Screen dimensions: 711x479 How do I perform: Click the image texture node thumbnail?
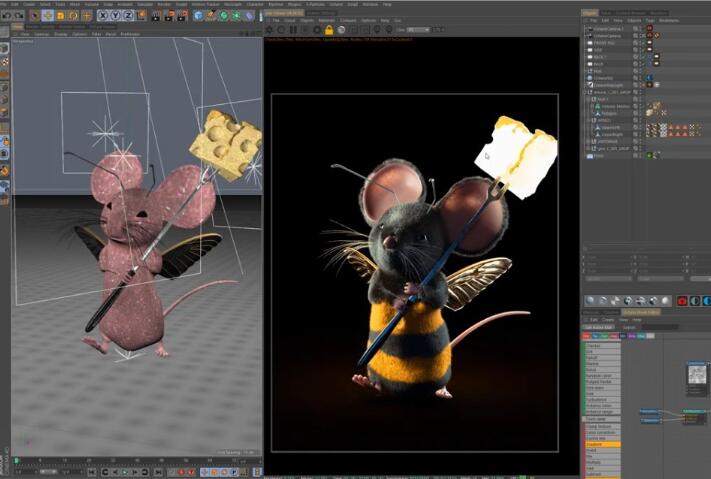click(697, 375)
